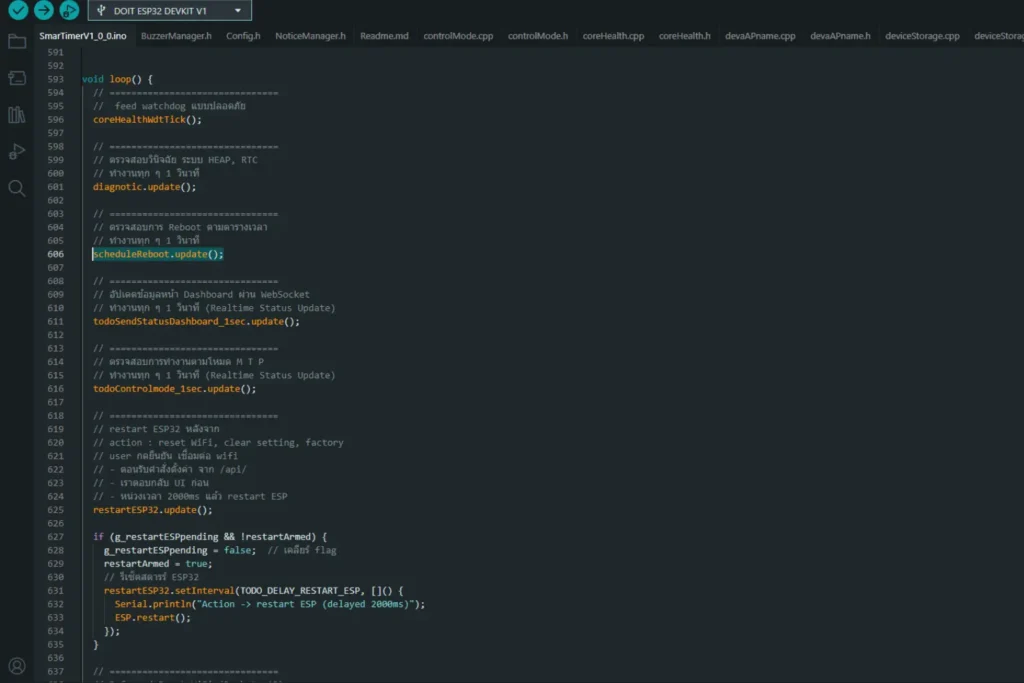Viewport: 1024px width, 683px height.
Task: Open the Sketchbook folder sidebar icon
Action: click(x=17, y=41)
